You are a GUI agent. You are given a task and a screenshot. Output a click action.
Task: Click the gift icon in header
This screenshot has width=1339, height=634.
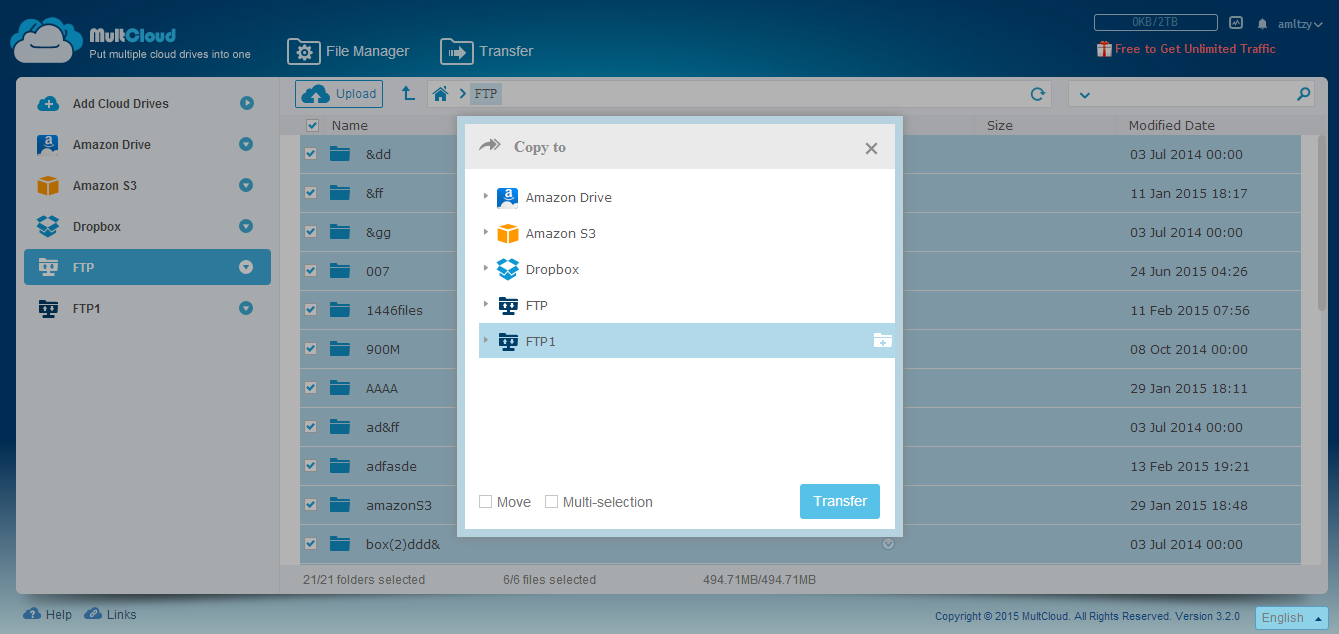point(1104,49)
